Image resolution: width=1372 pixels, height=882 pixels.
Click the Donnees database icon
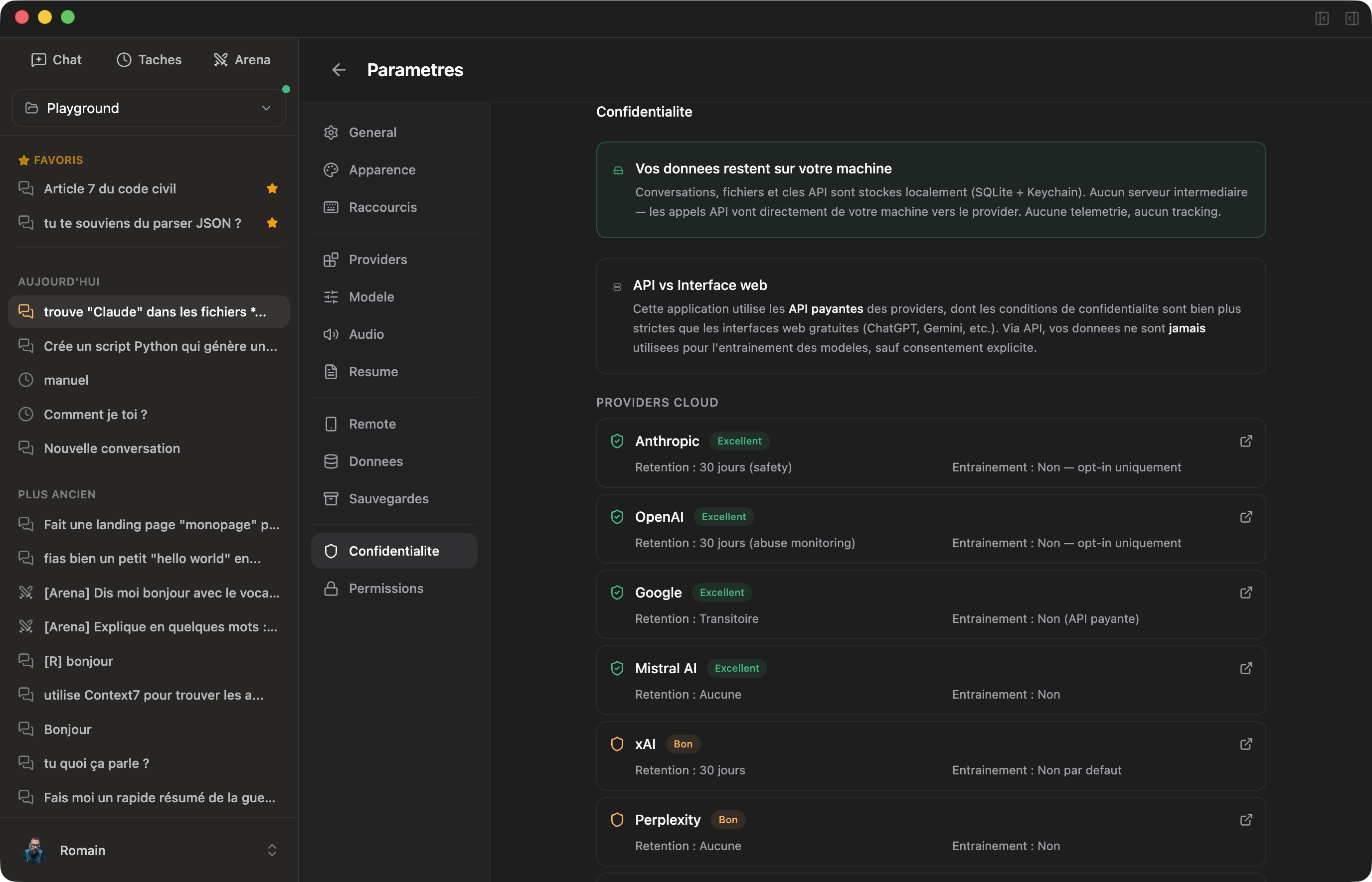pyautogui.click(x=331, y=461)
